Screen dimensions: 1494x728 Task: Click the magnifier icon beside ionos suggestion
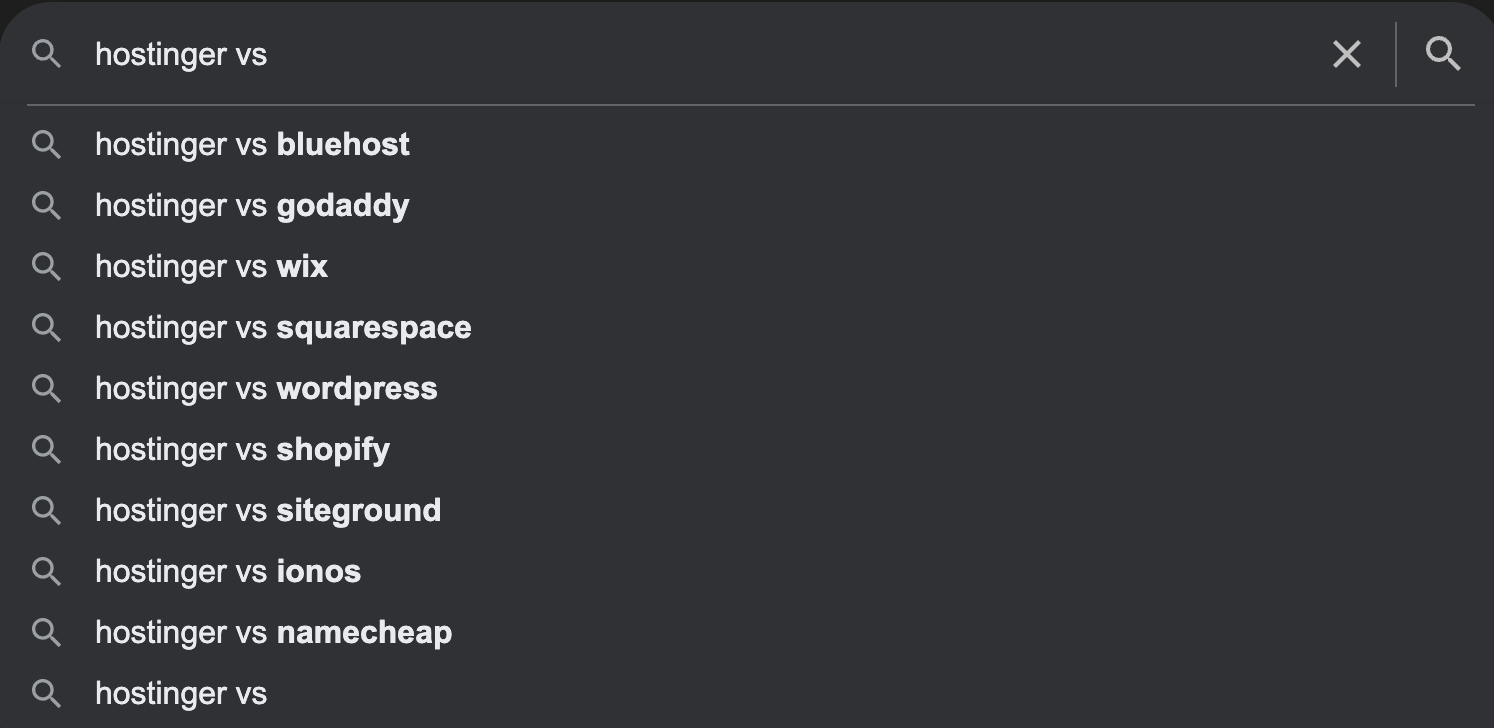click(46, 572)
